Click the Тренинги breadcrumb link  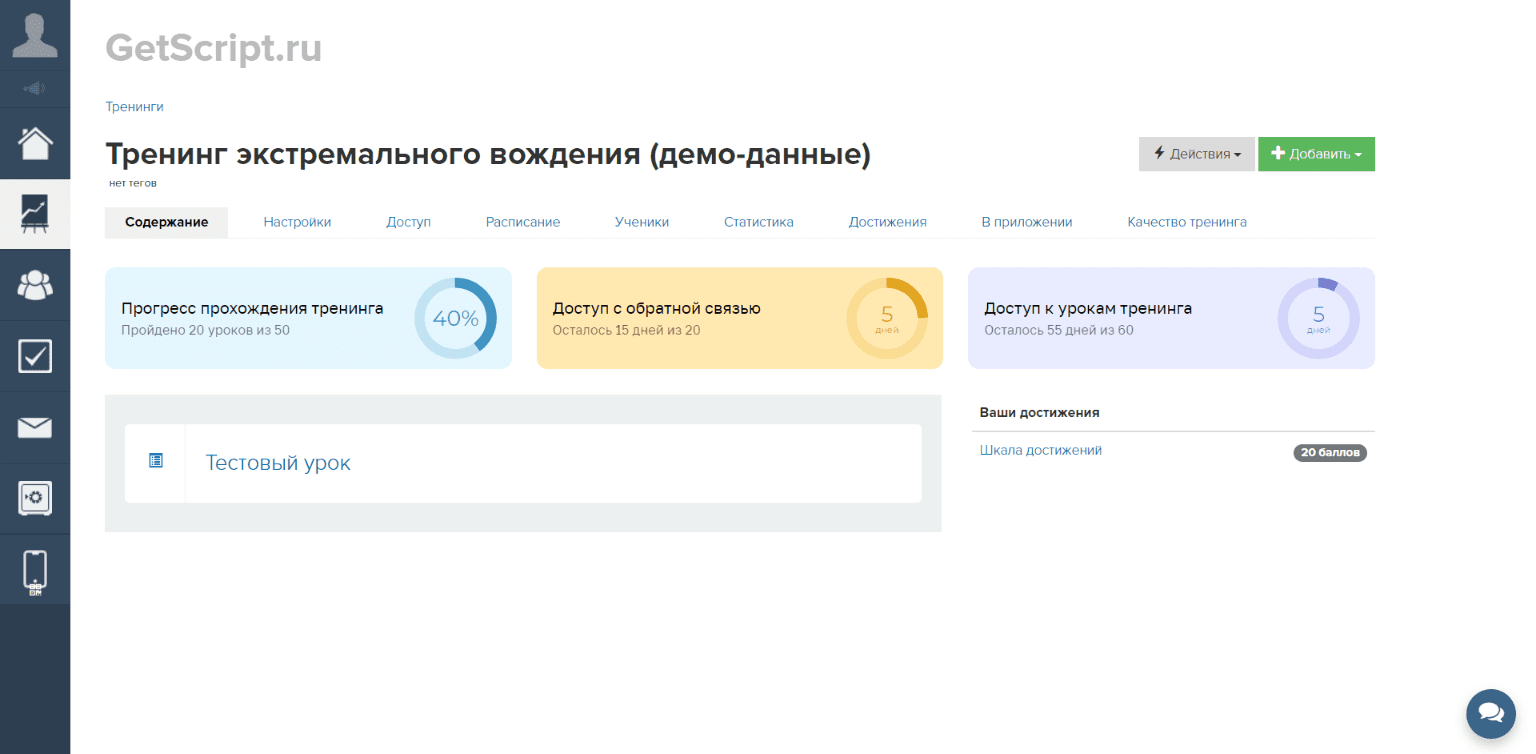coord(134,106)
